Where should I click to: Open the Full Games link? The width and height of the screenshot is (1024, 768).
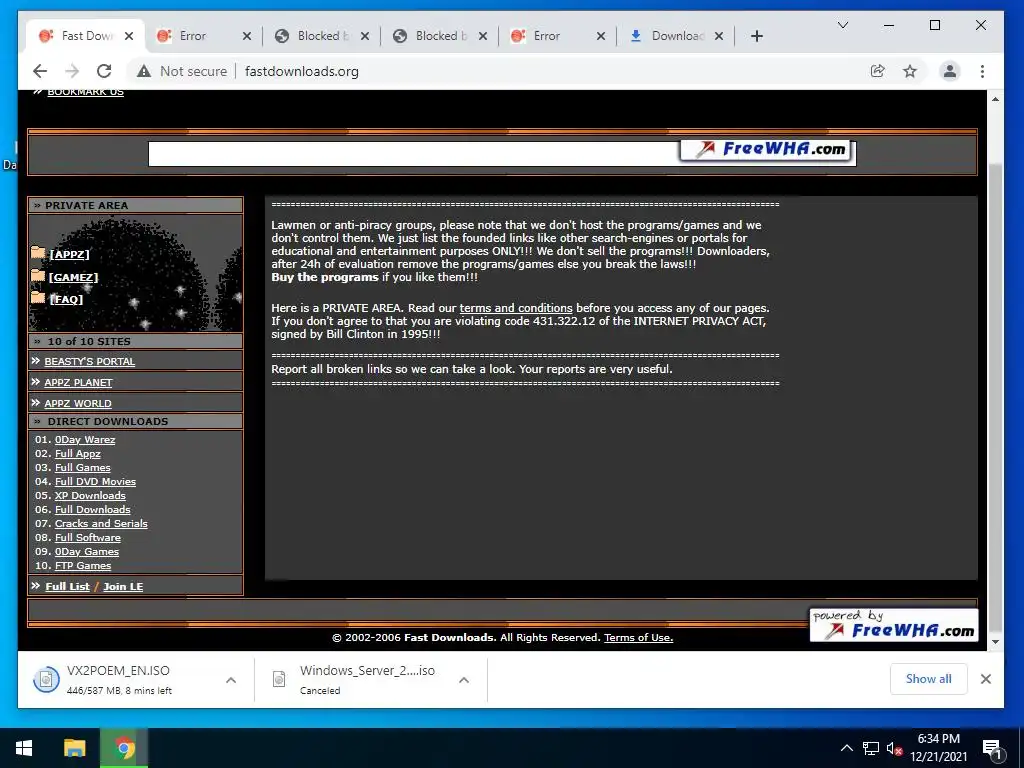[x=83, y=468]
